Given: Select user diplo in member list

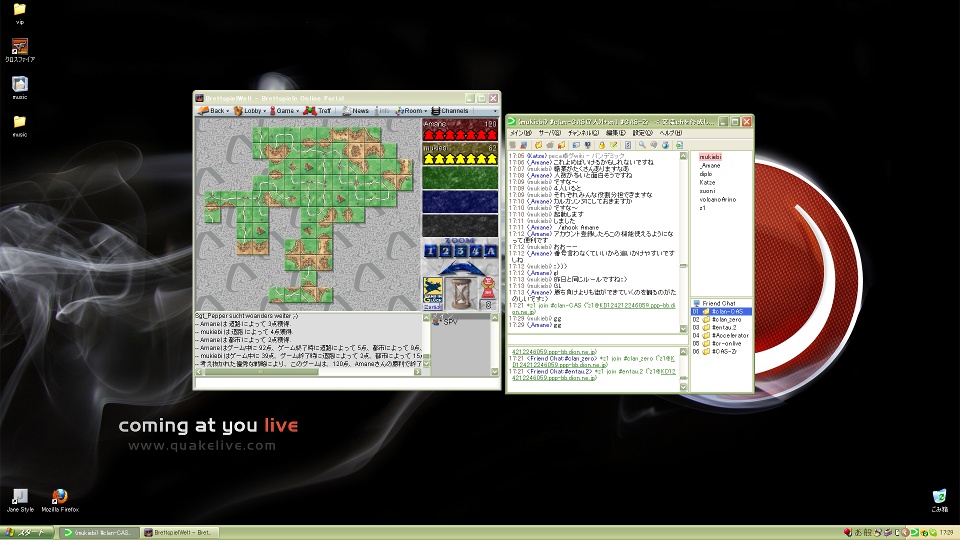Looking at the screenshot, I should pos(705,174).
